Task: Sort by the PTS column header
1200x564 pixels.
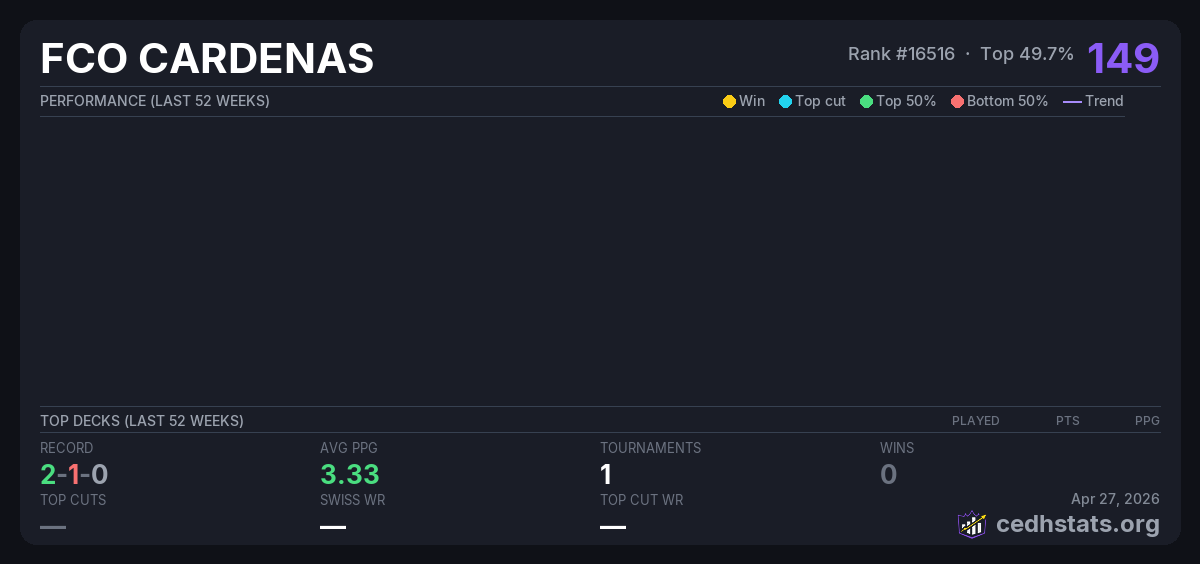Action: [1067, 421]
